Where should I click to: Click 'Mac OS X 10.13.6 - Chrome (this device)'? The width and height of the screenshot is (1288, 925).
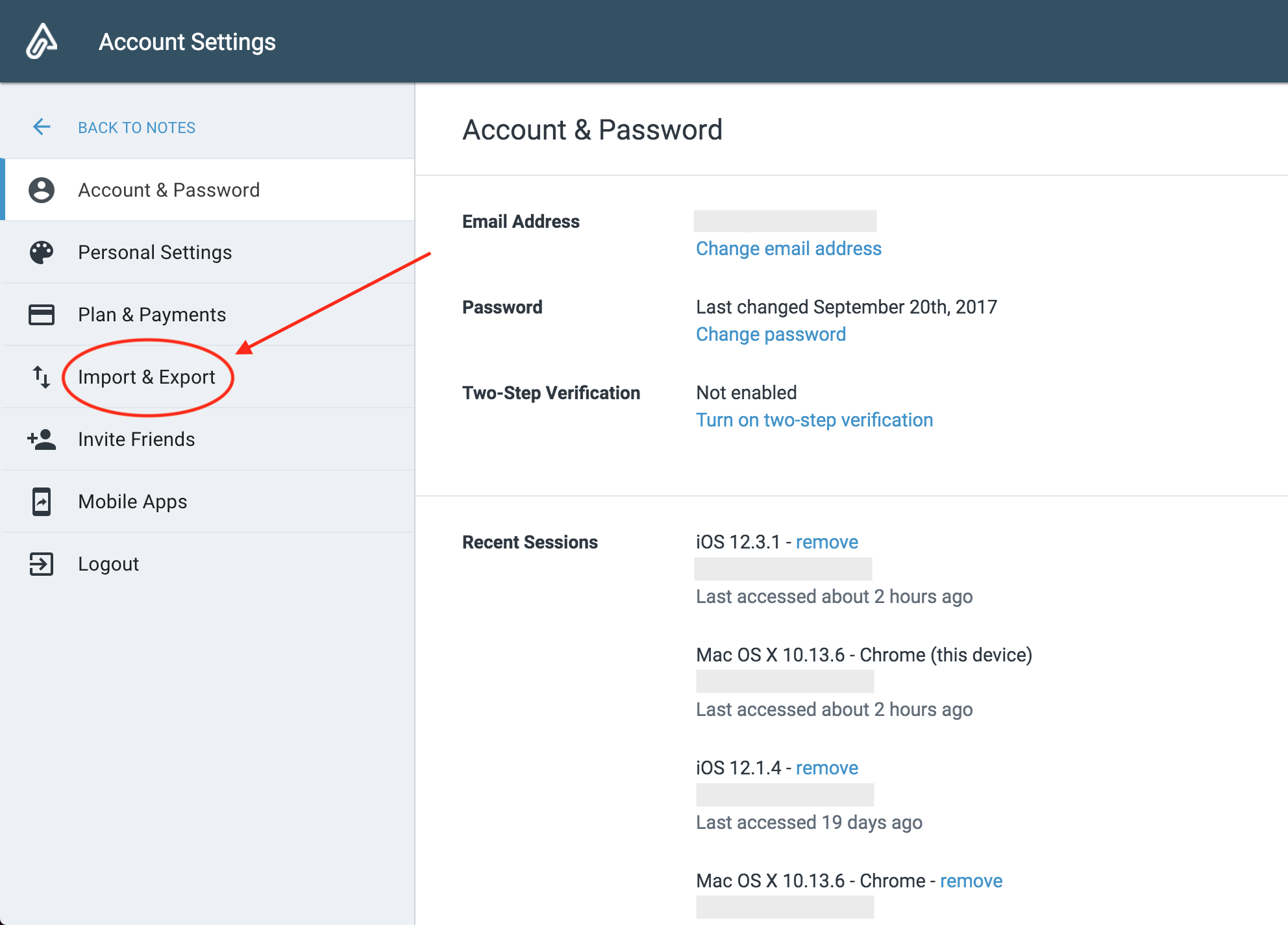864,655
